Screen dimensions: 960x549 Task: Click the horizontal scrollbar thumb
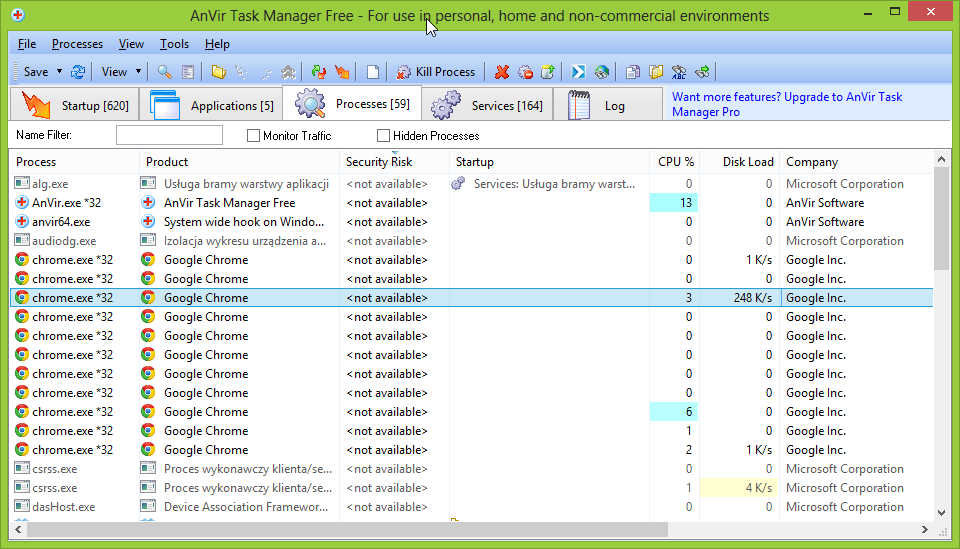tap(348, 529)
